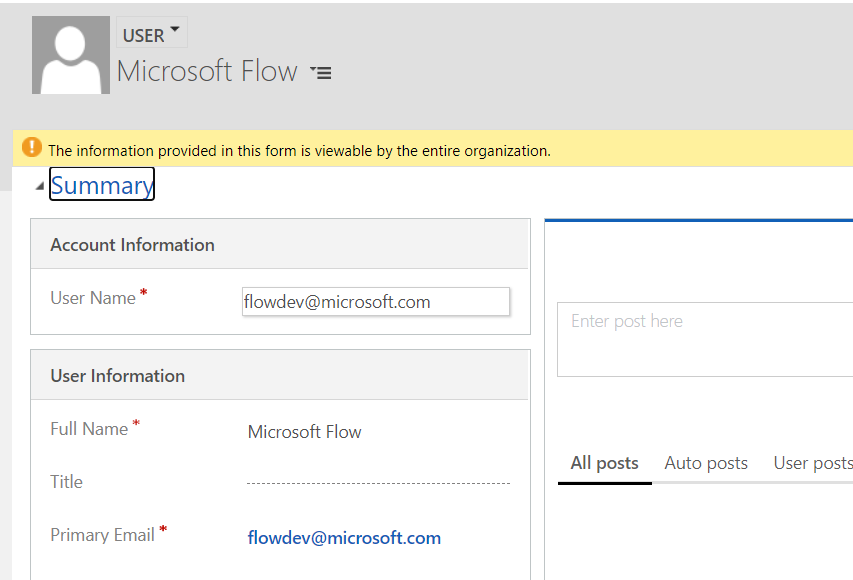Click the organization visibility notification message
The image size is (853, 580).
(x=300, y=151)
